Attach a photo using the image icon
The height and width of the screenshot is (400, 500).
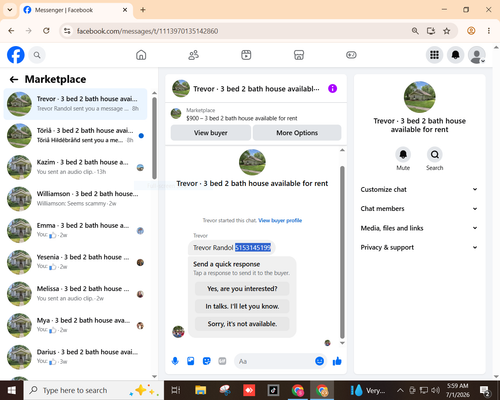point(191,361)
